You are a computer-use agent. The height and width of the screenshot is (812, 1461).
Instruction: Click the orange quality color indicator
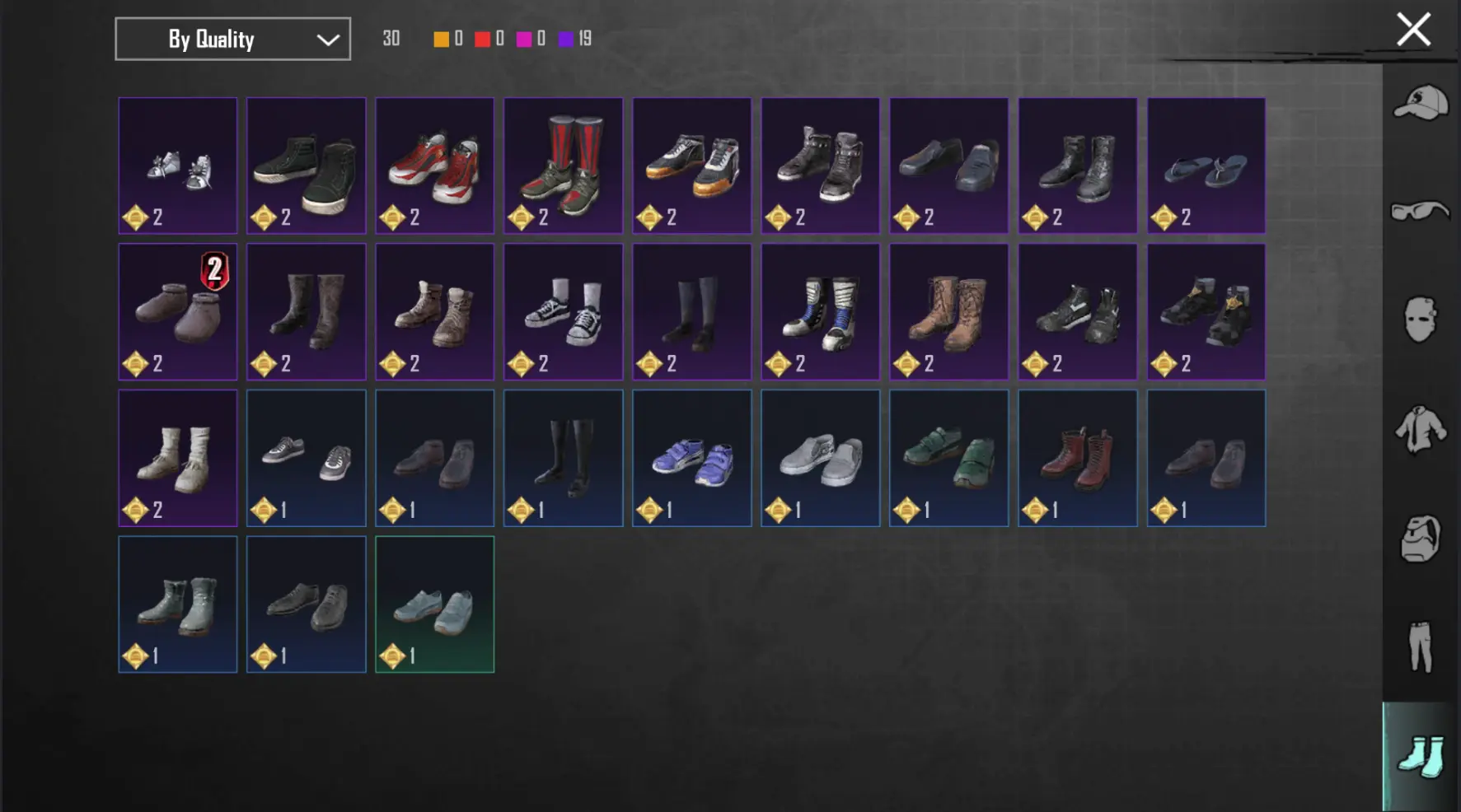(x=441, y=39)
